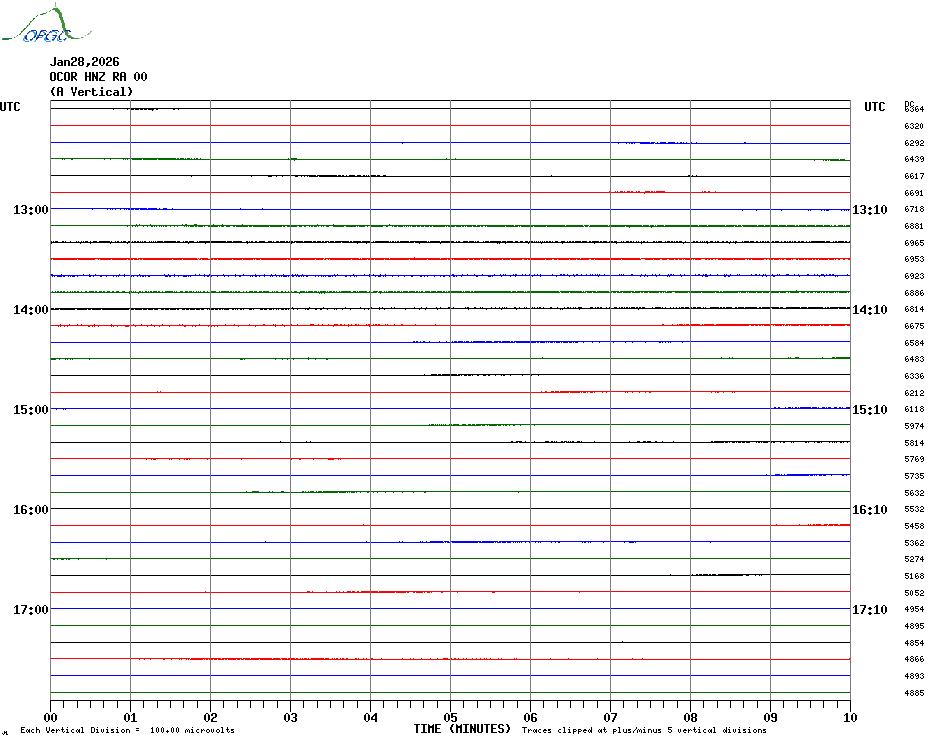Viewport: 930px width, 744px height.
Task: Click the DC offset value 6292
Action: (x=914, y=143)
